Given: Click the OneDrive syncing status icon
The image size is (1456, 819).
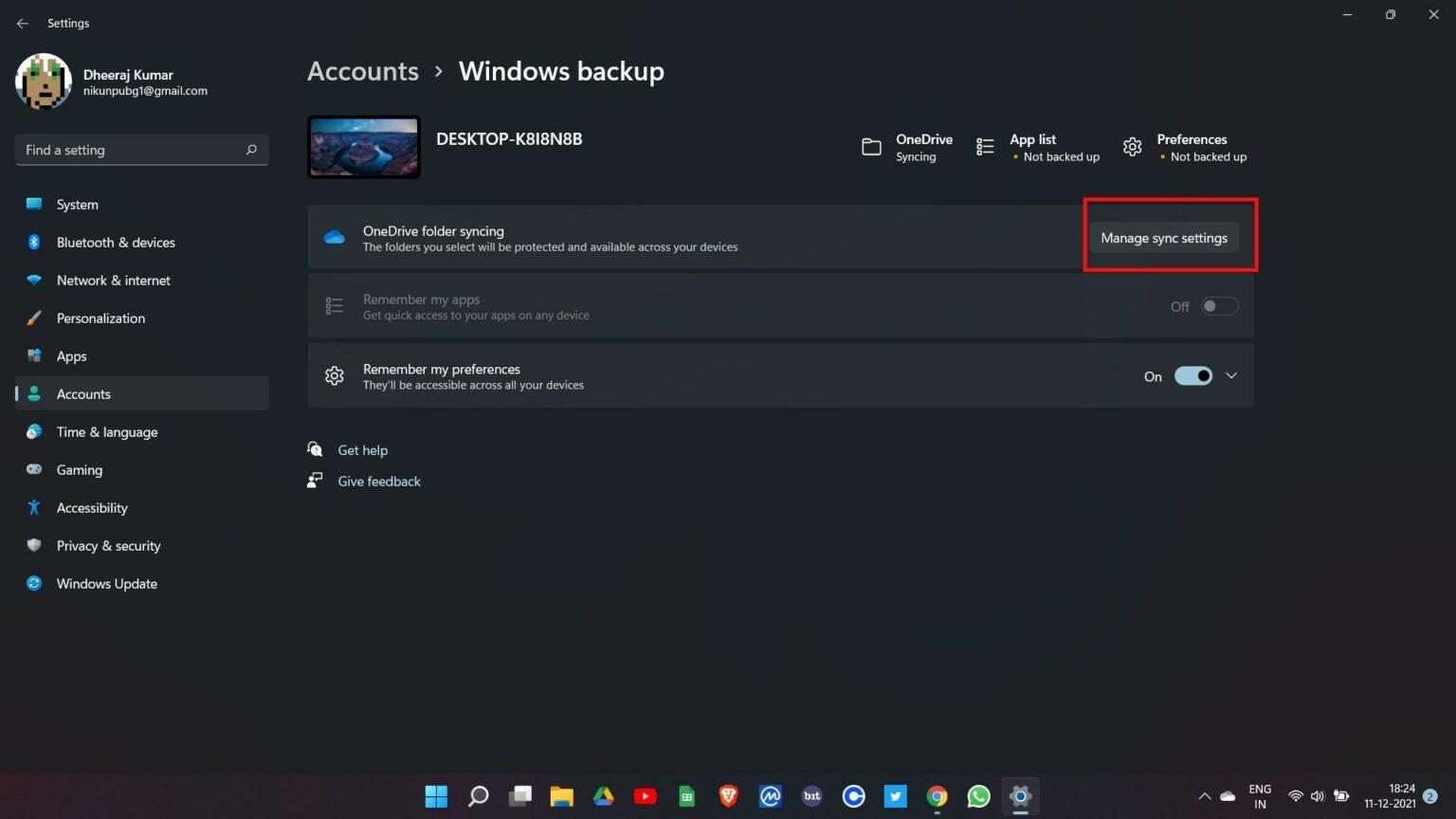Looking at the screenshot, I should pyautogui.click(x=871, y=147).
